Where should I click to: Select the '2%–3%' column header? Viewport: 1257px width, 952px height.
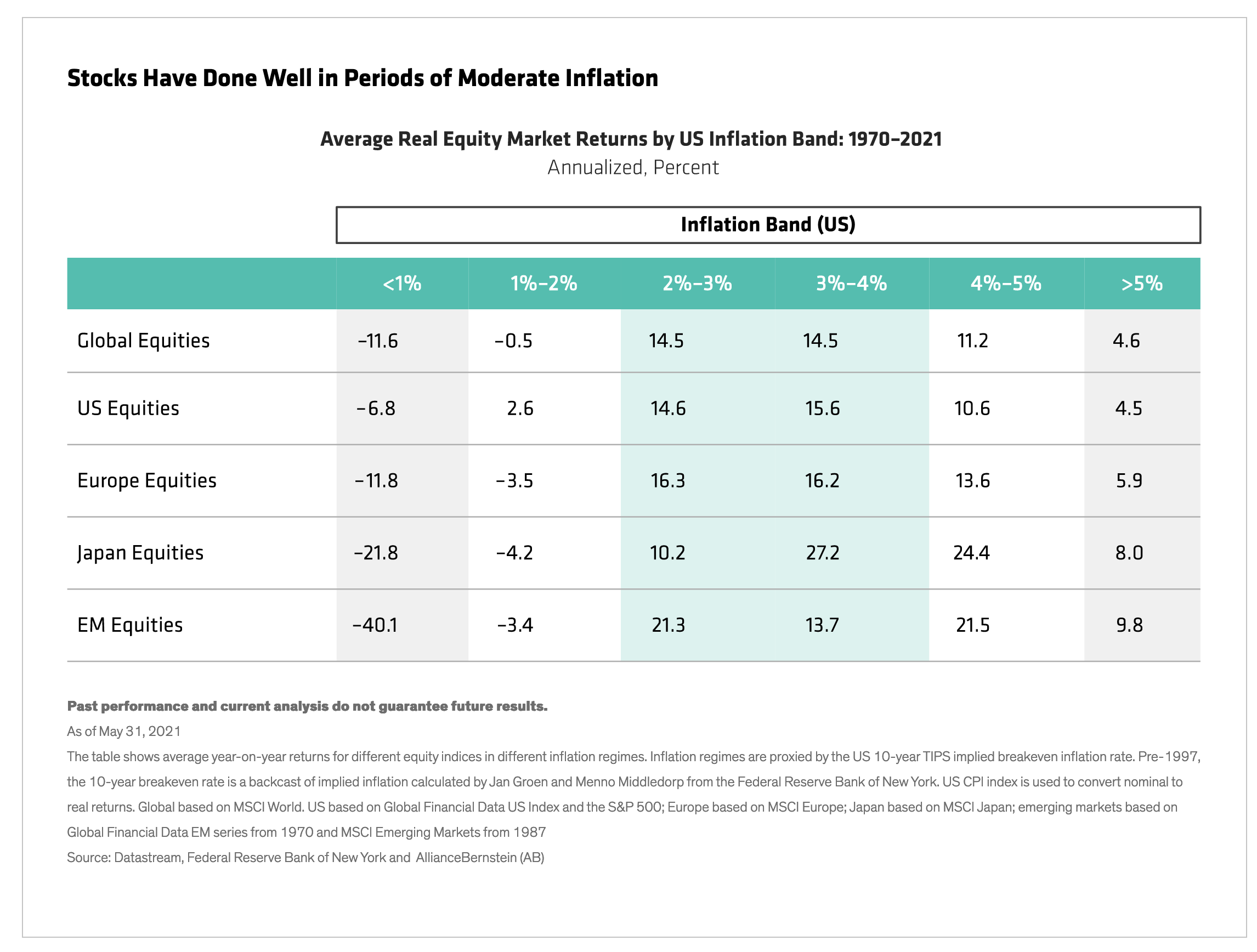pyautogui.click(x=697, y=283)
